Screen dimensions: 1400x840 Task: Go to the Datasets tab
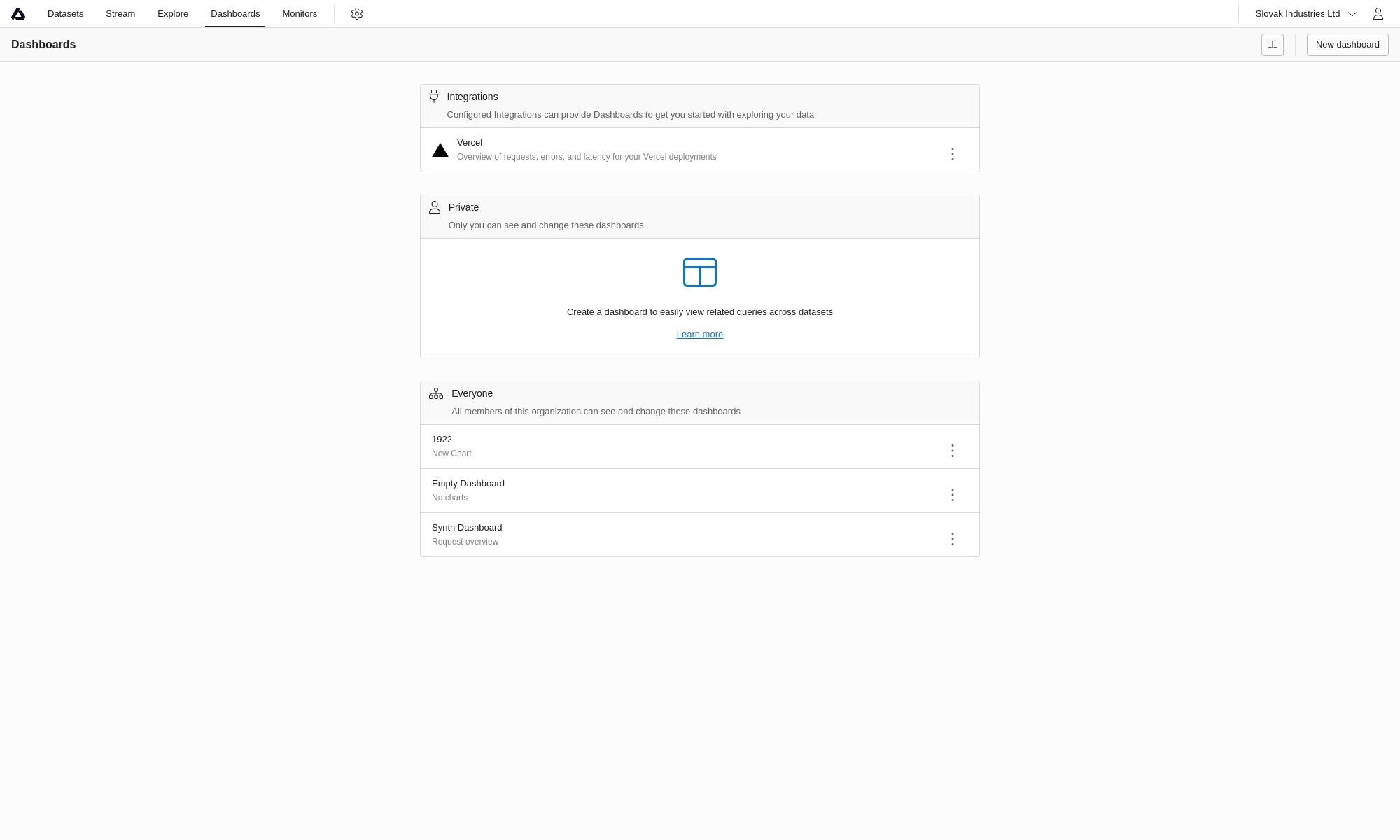tap(65, 14)
